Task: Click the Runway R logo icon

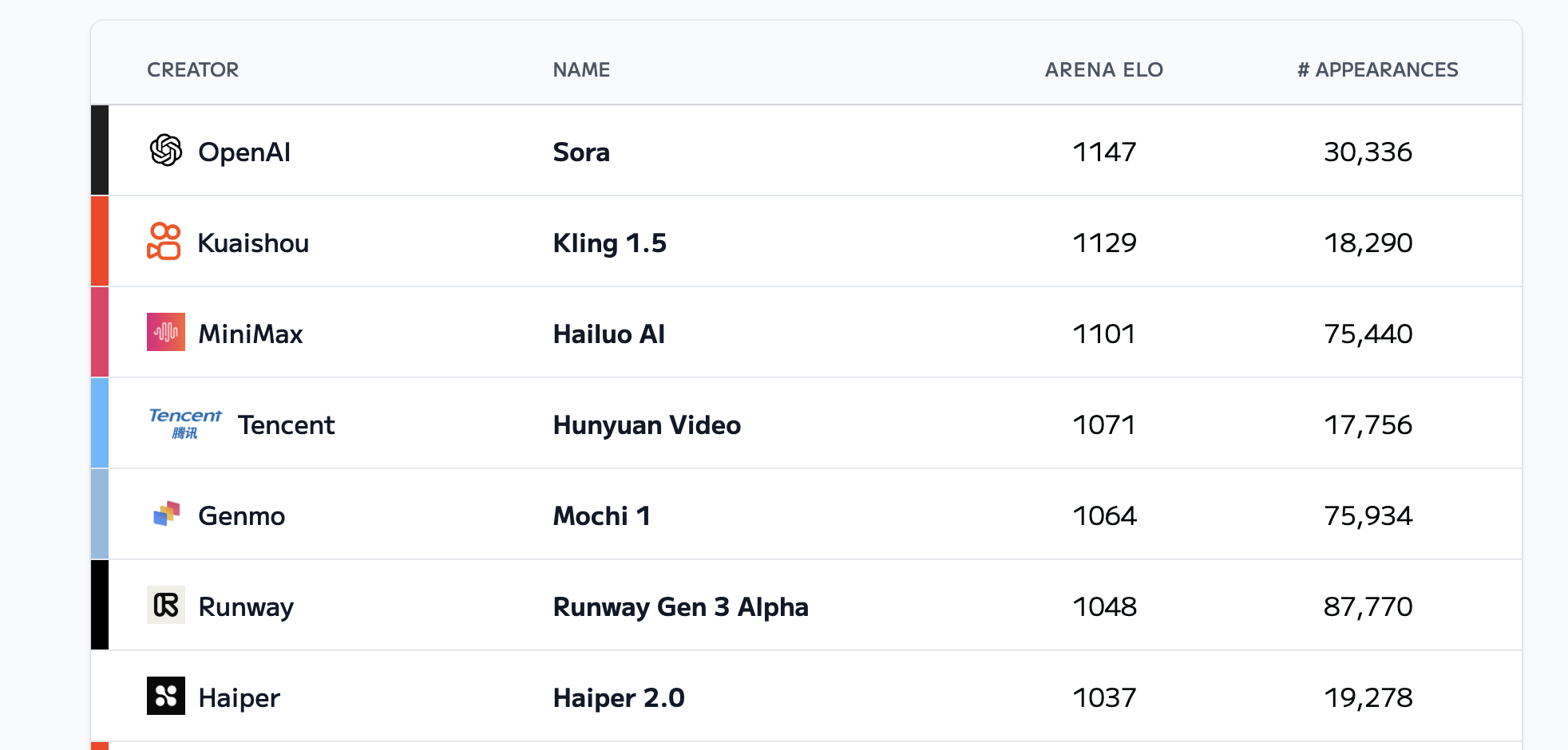Action: 166,605
